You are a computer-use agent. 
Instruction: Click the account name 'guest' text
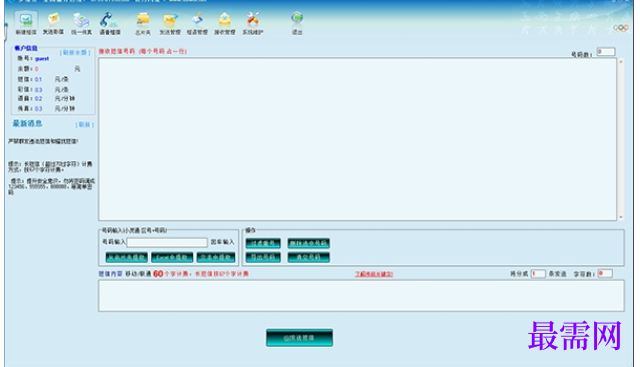pyautogui.click(x=42, y=59)
